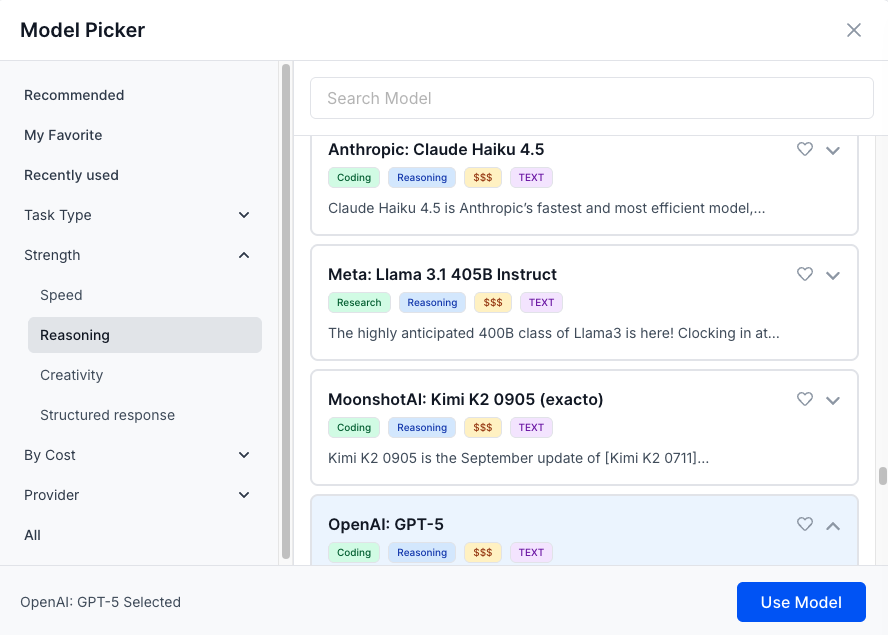Viewport: 888px width, 635px height.
Task: Click heart icon on Kimi K2 0905 card
Action: click(x=805, y=399)
